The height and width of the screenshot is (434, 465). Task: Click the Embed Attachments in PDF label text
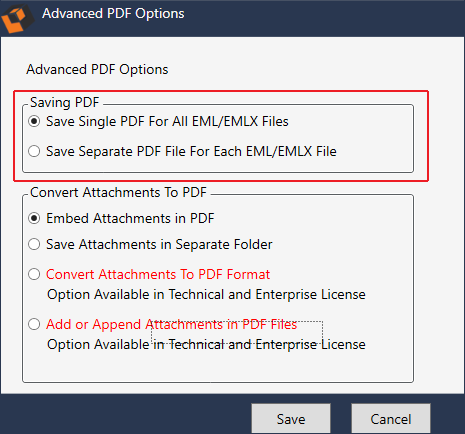coord(130,218)
